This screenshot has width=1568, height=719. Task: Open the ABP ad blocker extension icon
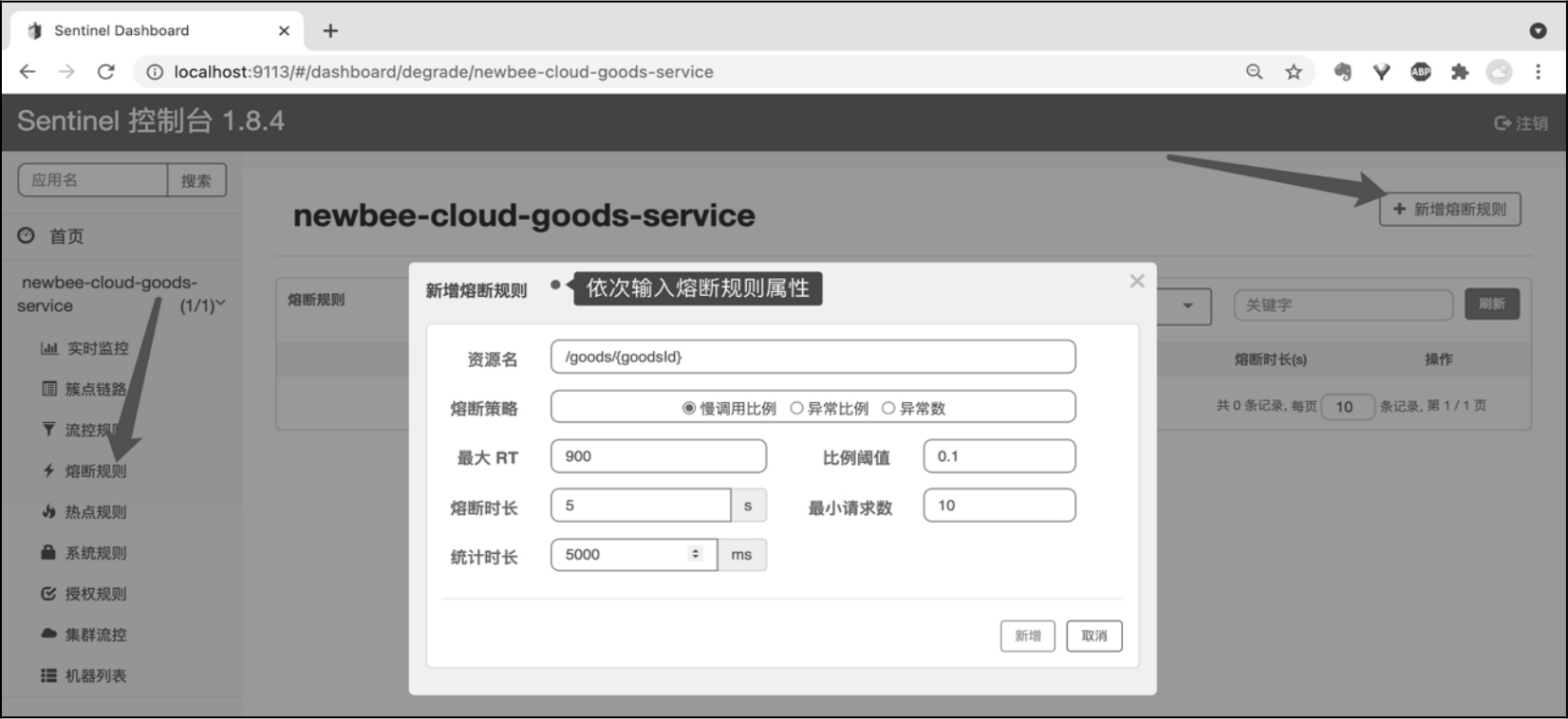pos(1421,71)
